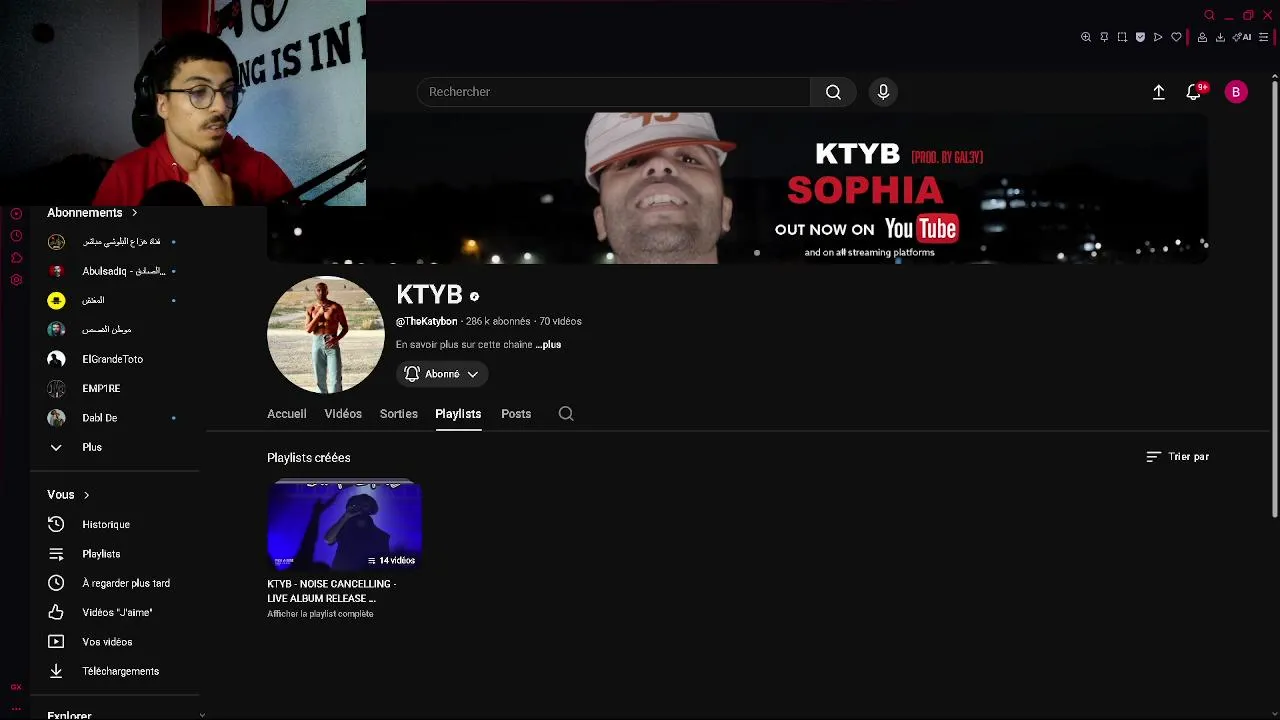Select the Playlists channel tab
1280x720 pixels.
coord(458,414)
